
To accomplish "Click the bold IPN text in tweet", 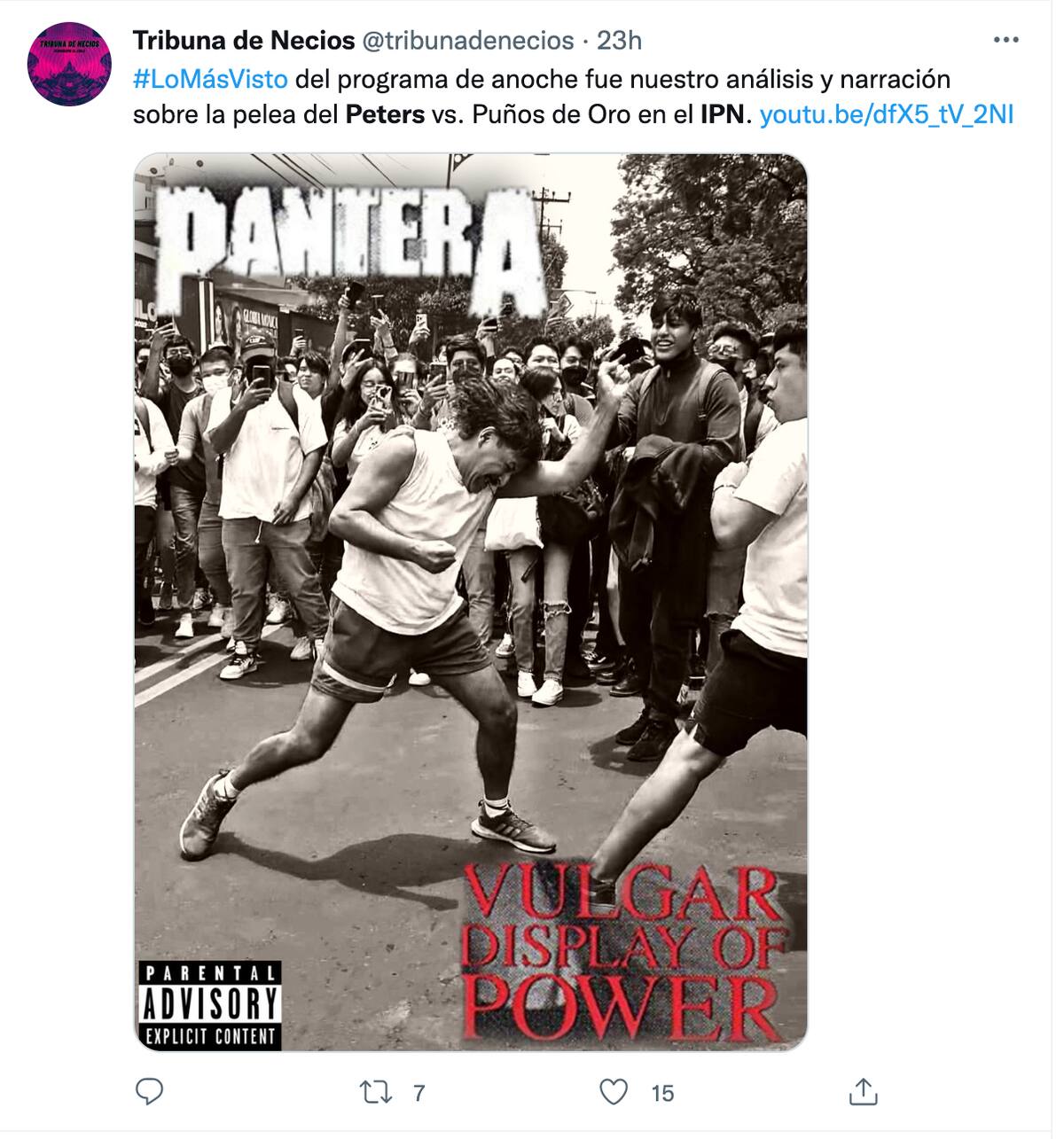I will click(x=722, y=114).
